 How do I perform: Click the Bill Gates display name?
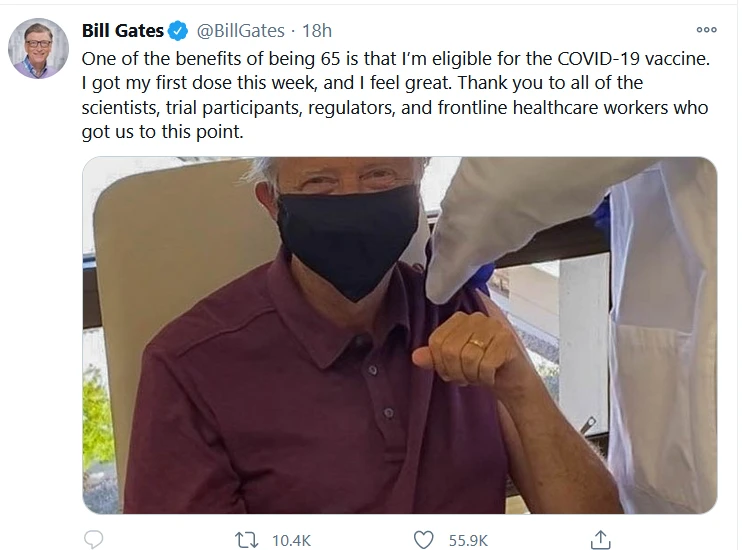[x=122, y=31]
